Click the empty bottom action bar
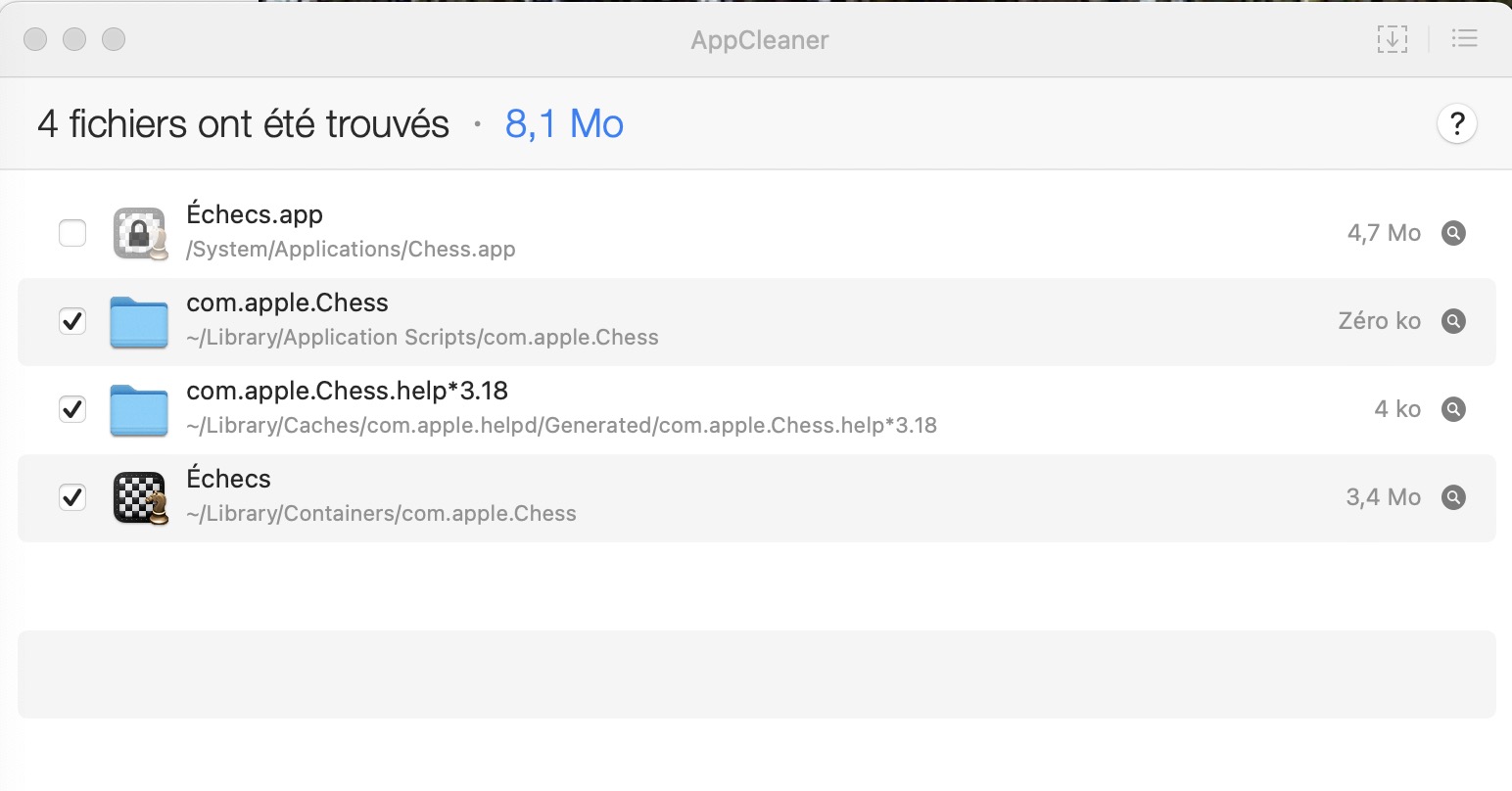Screen dimensions: 1512x791 tap(756, 674)
